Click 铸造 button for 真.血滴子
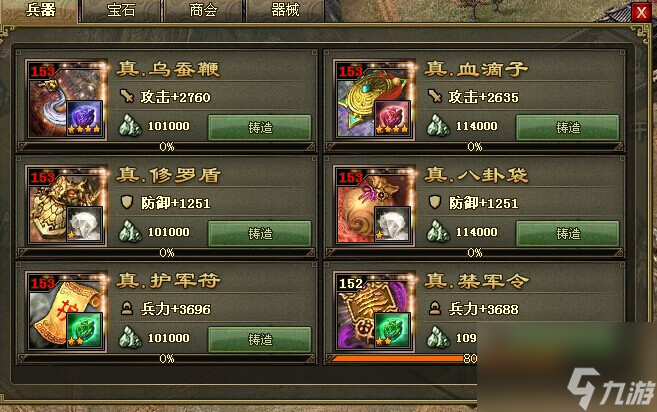The width and height of the screenshot is (657, 412). (x=568, y=127)
